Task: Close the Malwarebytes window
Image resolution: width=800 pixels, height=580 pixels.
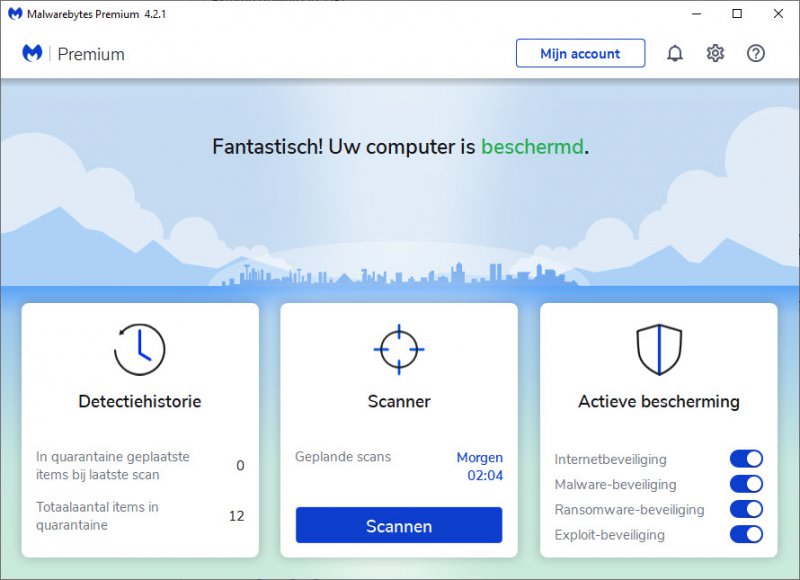Action: 778,14
